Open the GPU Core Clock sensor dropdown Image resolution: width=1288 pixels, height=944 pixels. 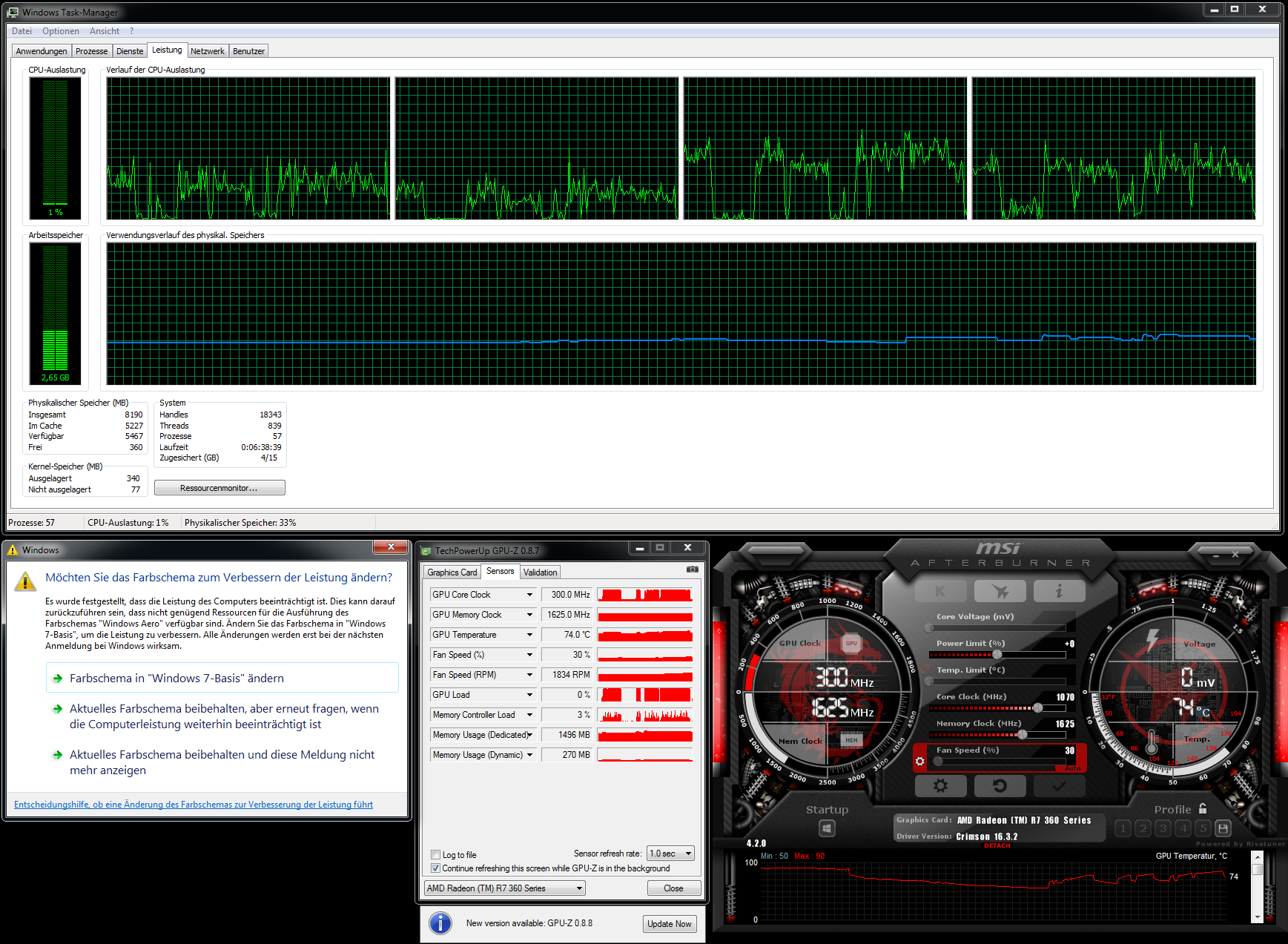coord(529,595)
